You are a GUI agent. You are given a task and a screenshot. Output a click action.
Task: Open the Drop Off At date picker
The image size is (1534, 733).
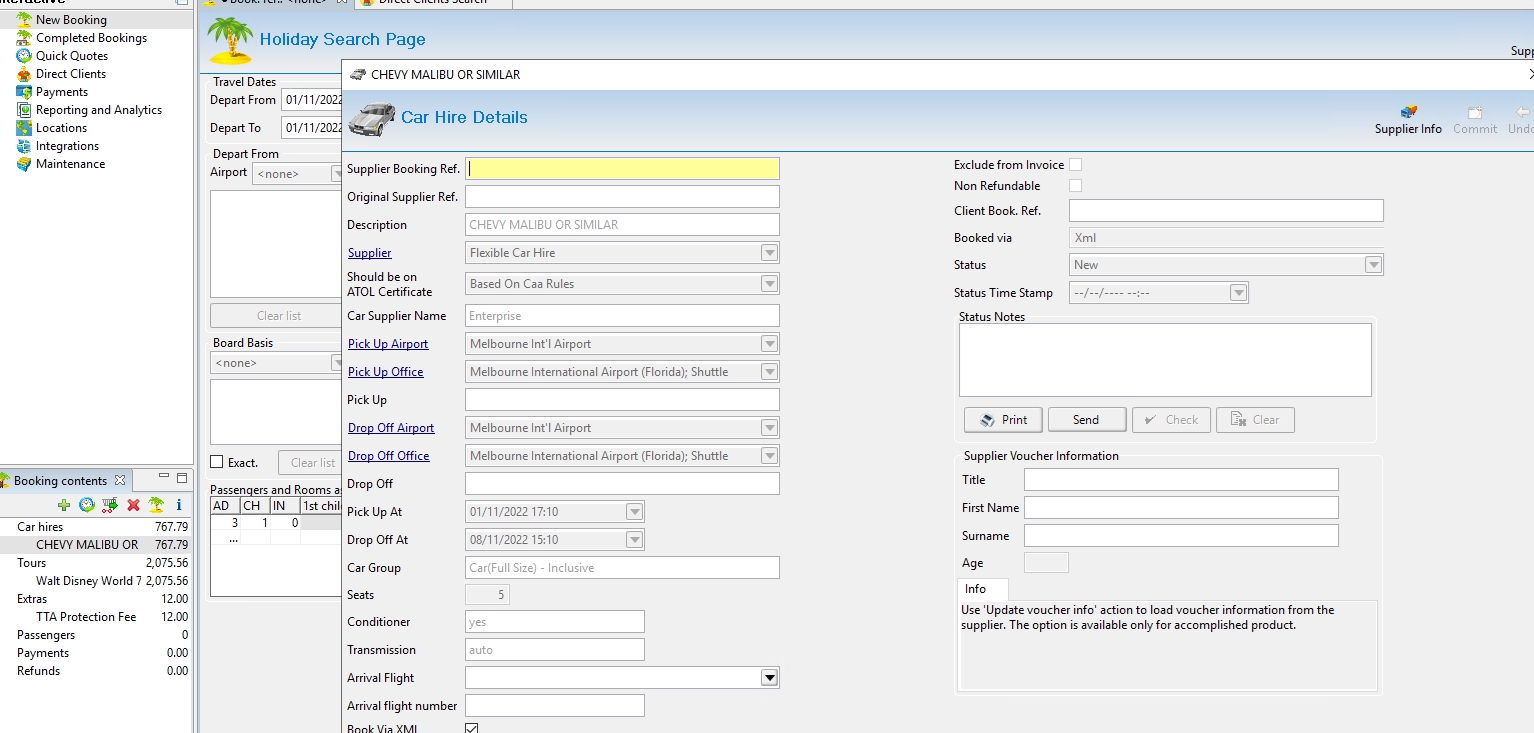(x=634, y=540)
